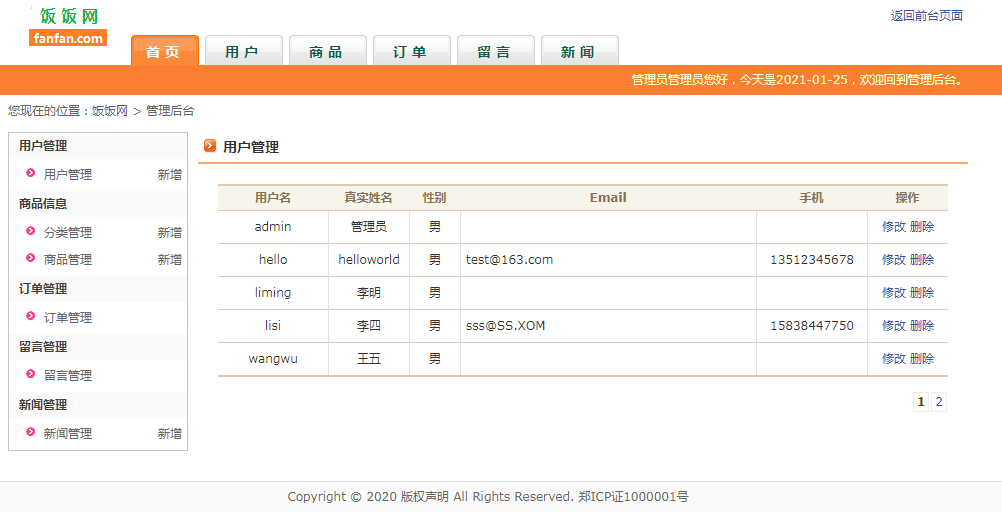Open the 首页 tab
The height and width of the screenshot is (529, 1002).
tap(165, 50)
